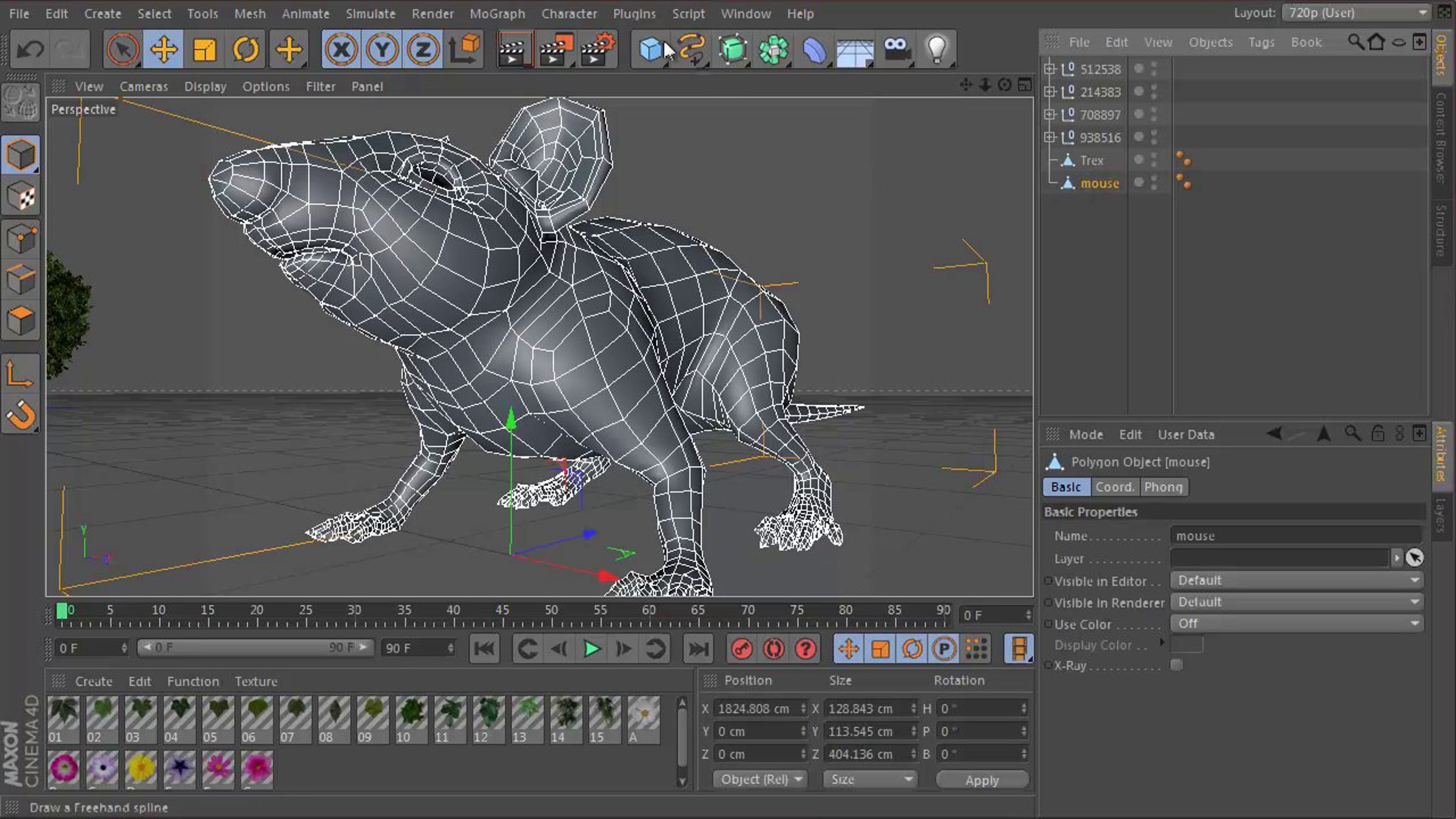Switch to Points mode
The height and width of the screenshot is (819, 1456).
point(21,237)
